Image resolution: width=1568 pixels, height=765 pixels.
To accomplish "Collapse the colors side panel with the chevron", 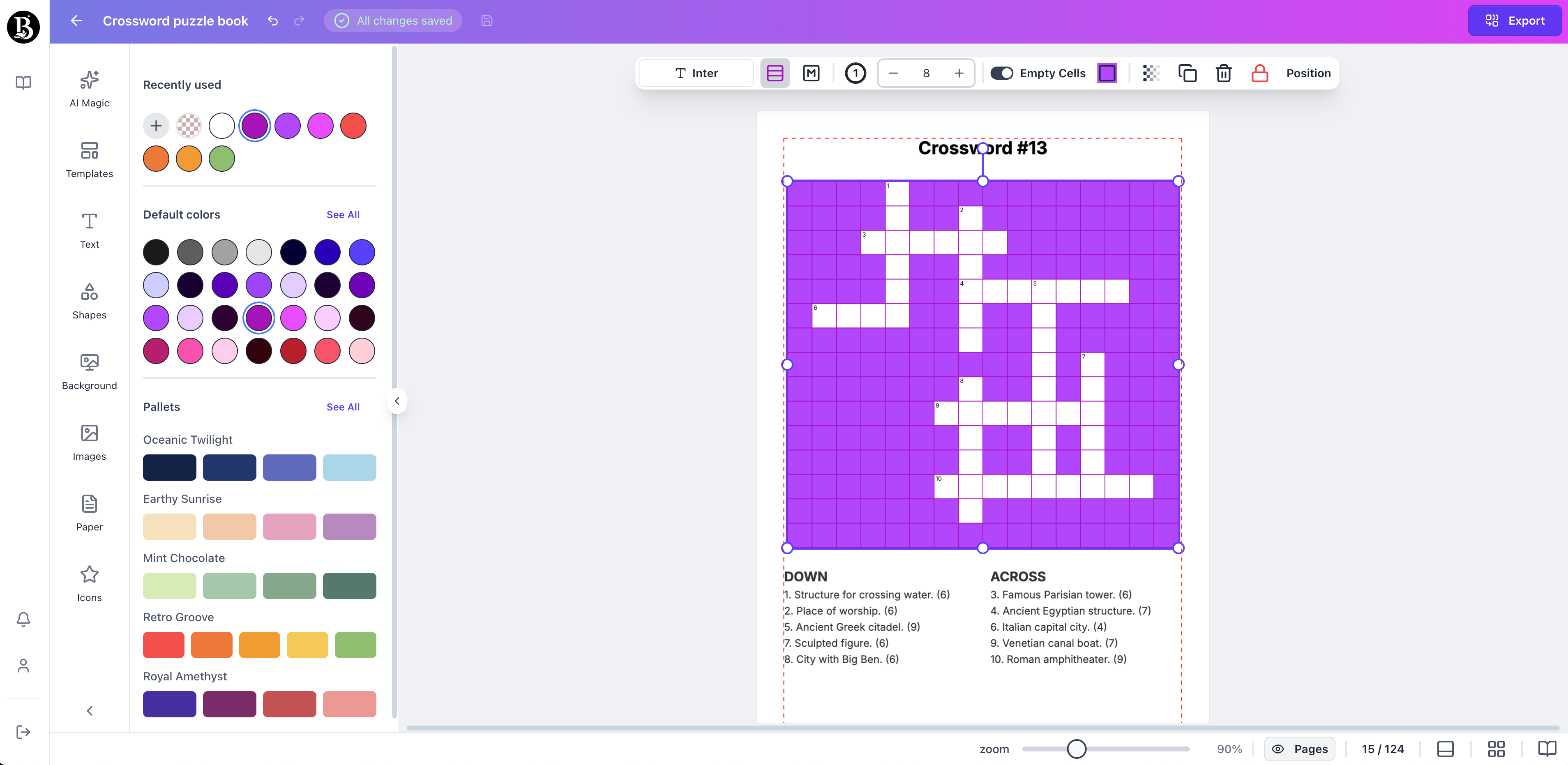I will pos(397,401).
